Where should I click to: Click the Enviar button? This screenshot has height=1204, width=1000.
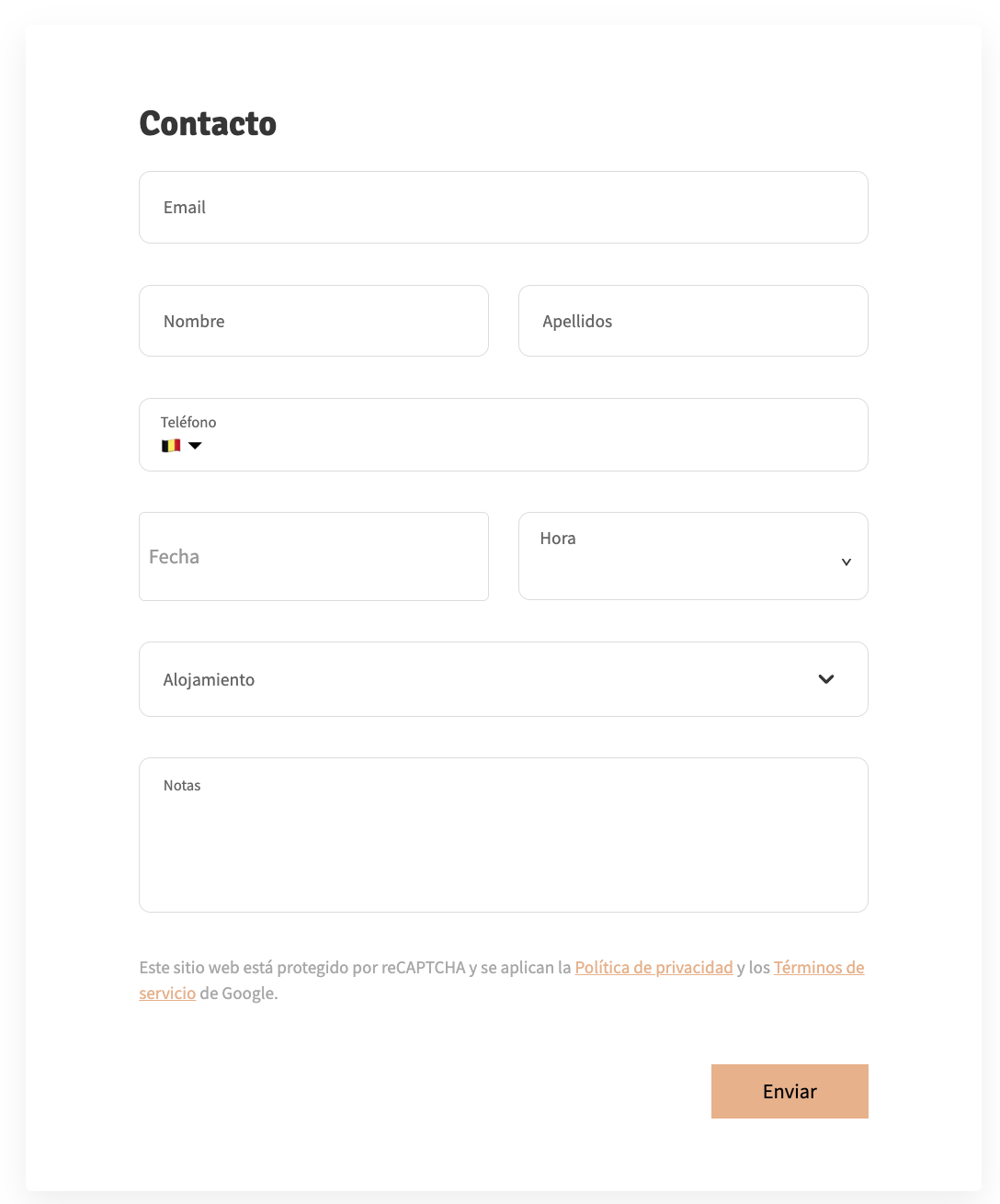(x=789, y=1091)
